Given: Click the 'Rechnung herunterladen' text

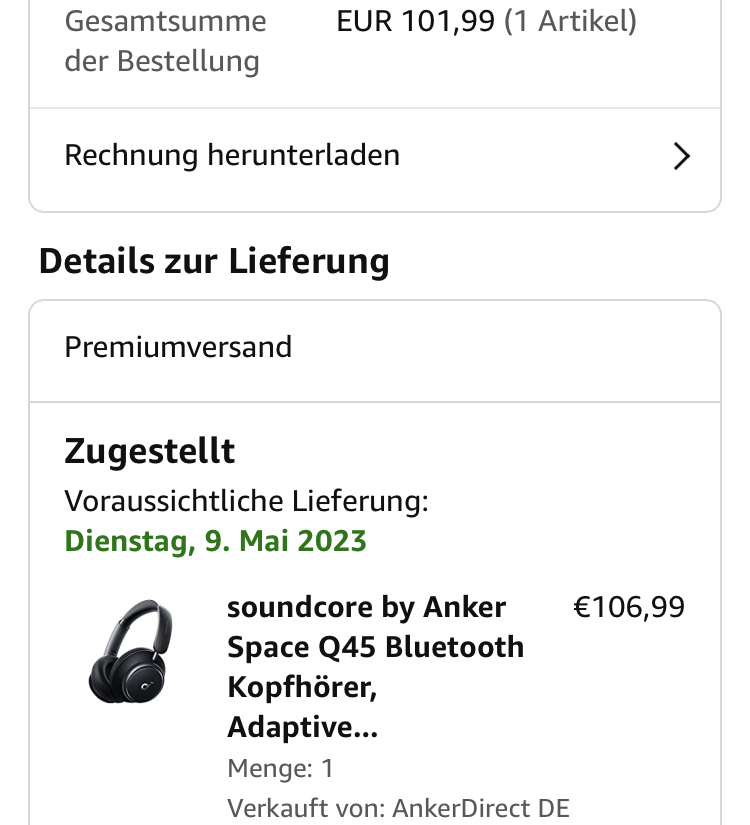Looking at the screenshot, I should [x=232, y=156].
